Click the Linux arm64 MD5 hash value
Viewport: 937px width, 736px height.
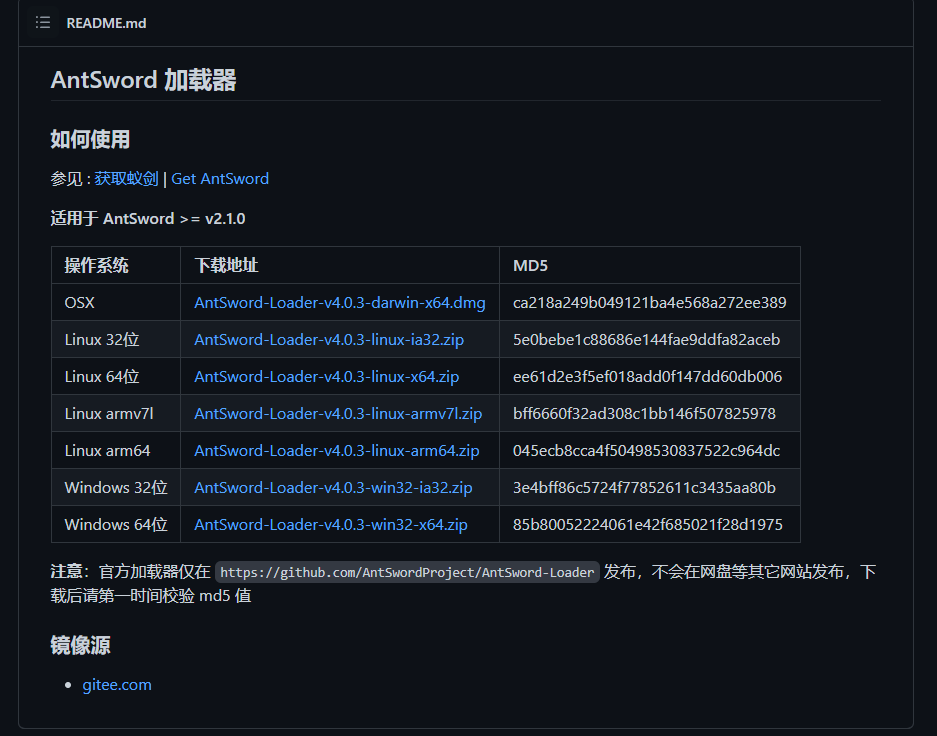[x=646, y=451]
